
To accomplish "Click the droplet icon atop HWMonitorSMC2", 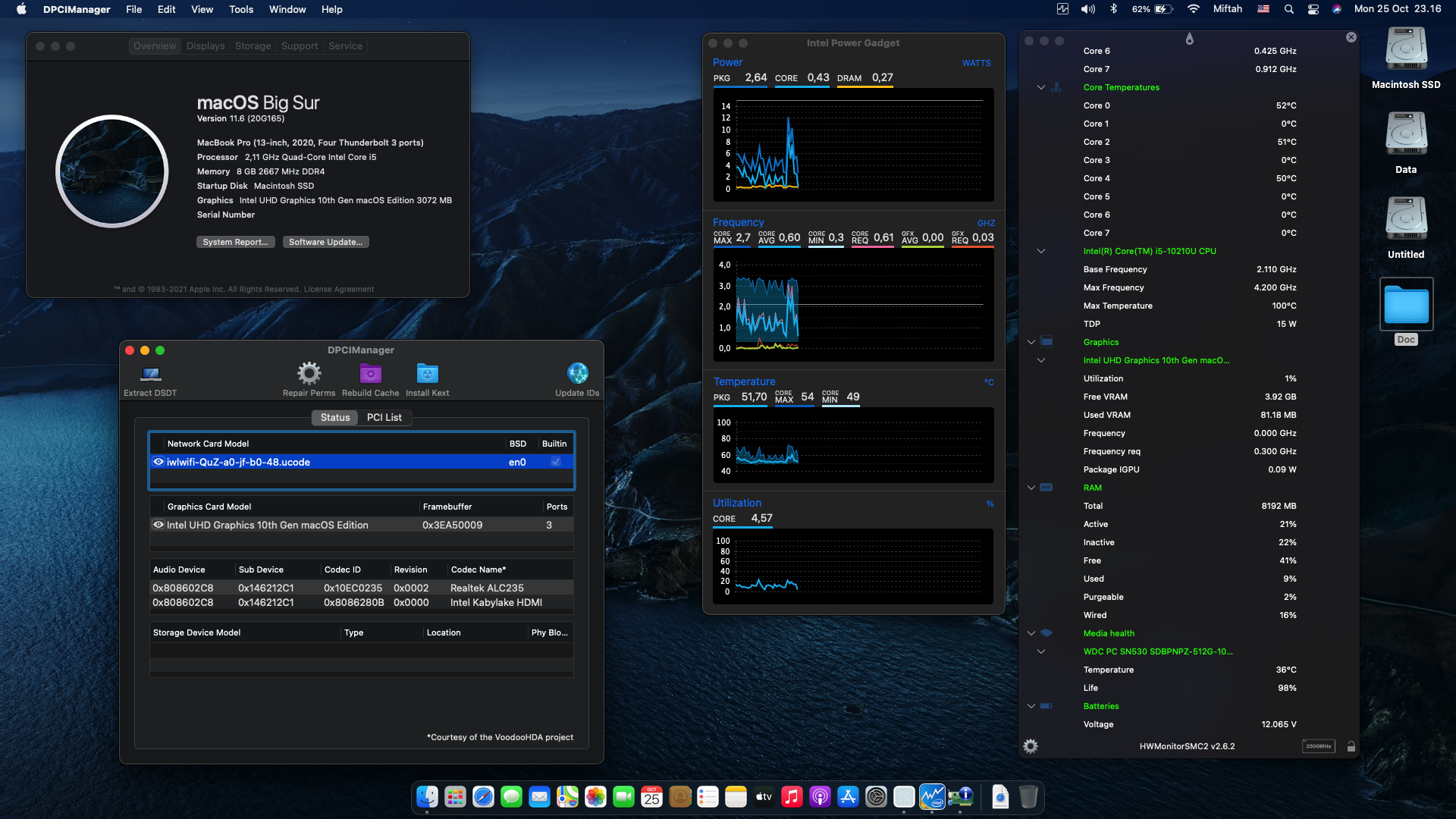I will click(x=1189, y=39).
